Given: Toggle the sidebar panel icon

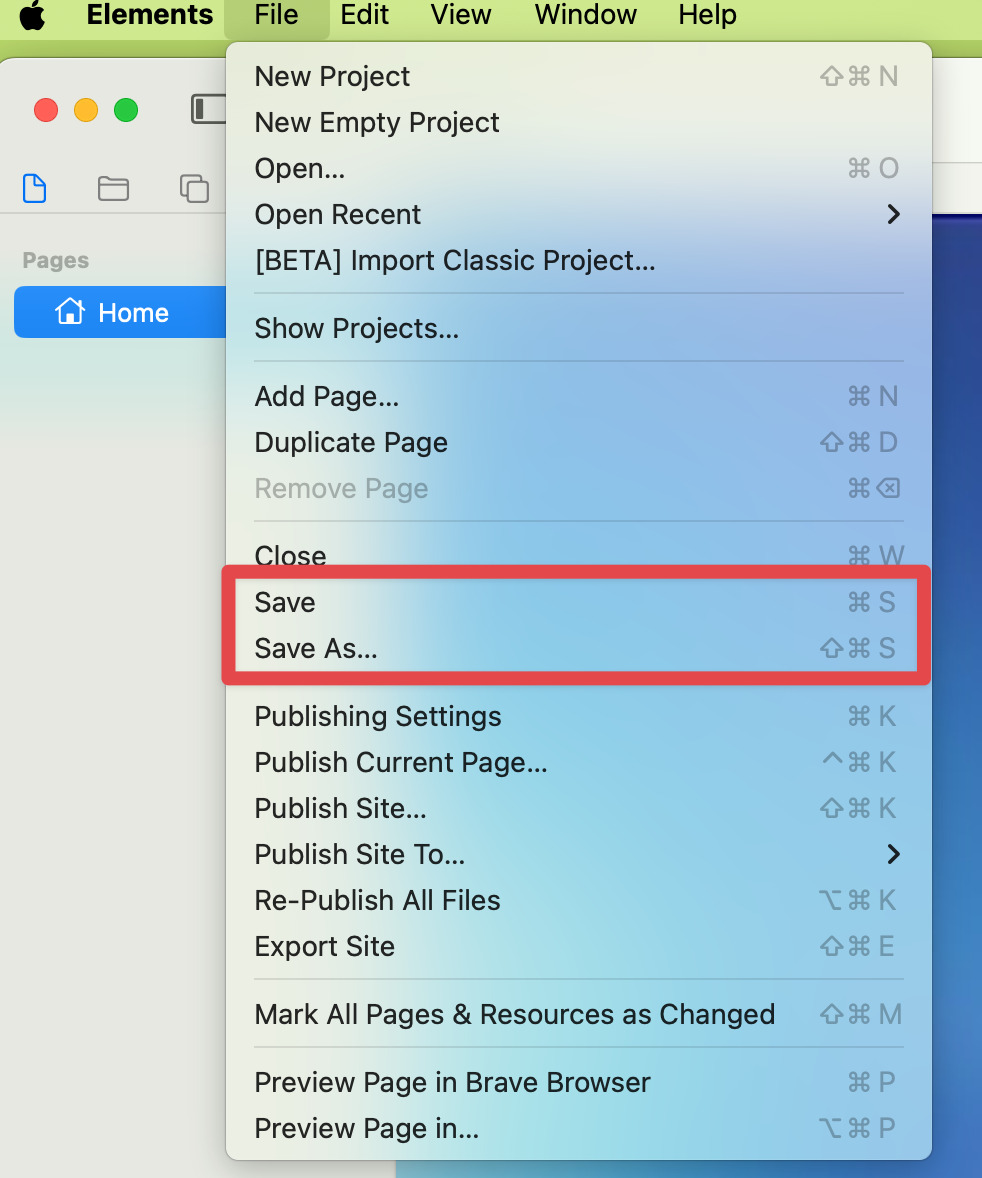Looking at the screenshot, I should (208, 109).
